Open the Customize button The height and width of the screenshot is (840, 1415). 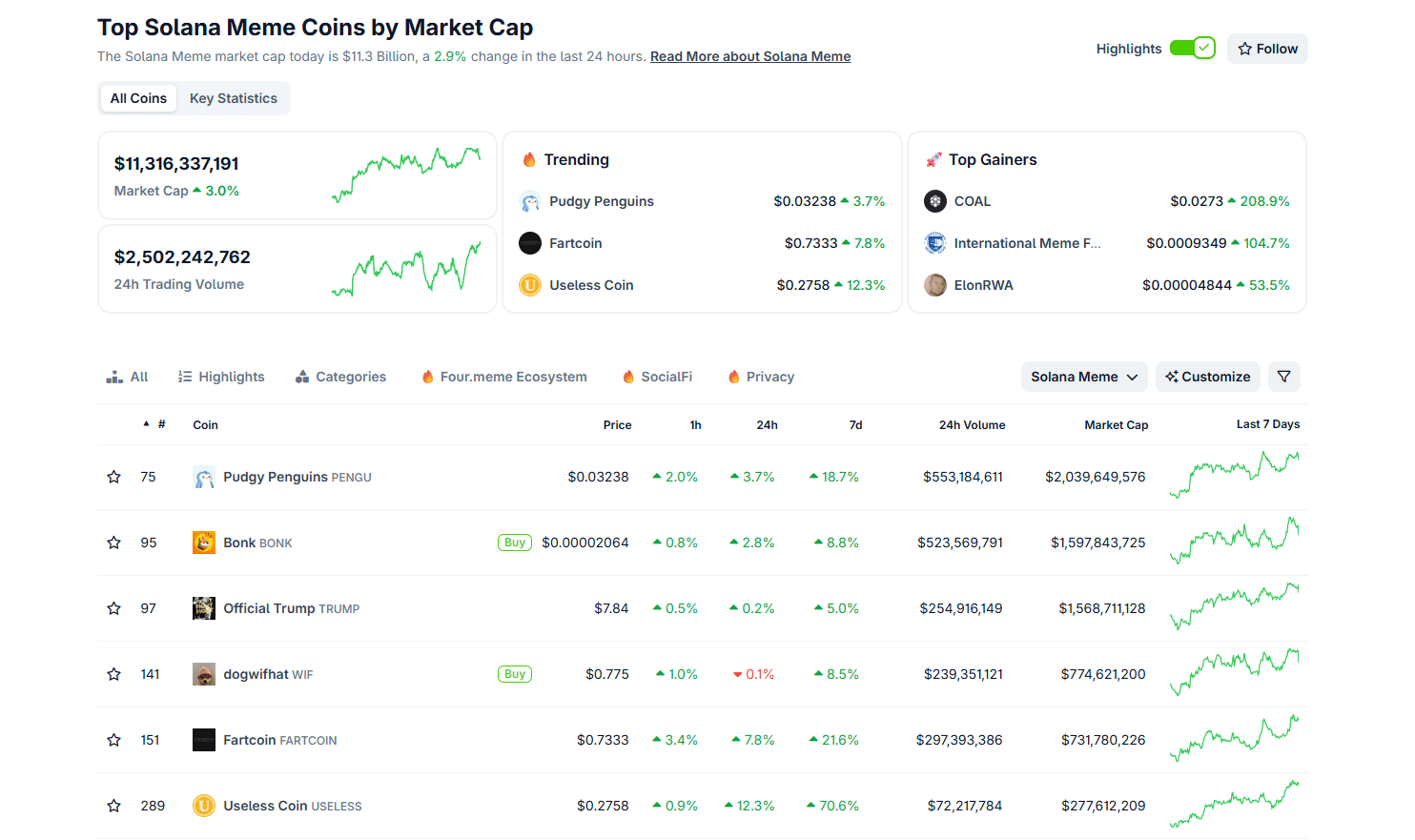(x=1208, y=377)
